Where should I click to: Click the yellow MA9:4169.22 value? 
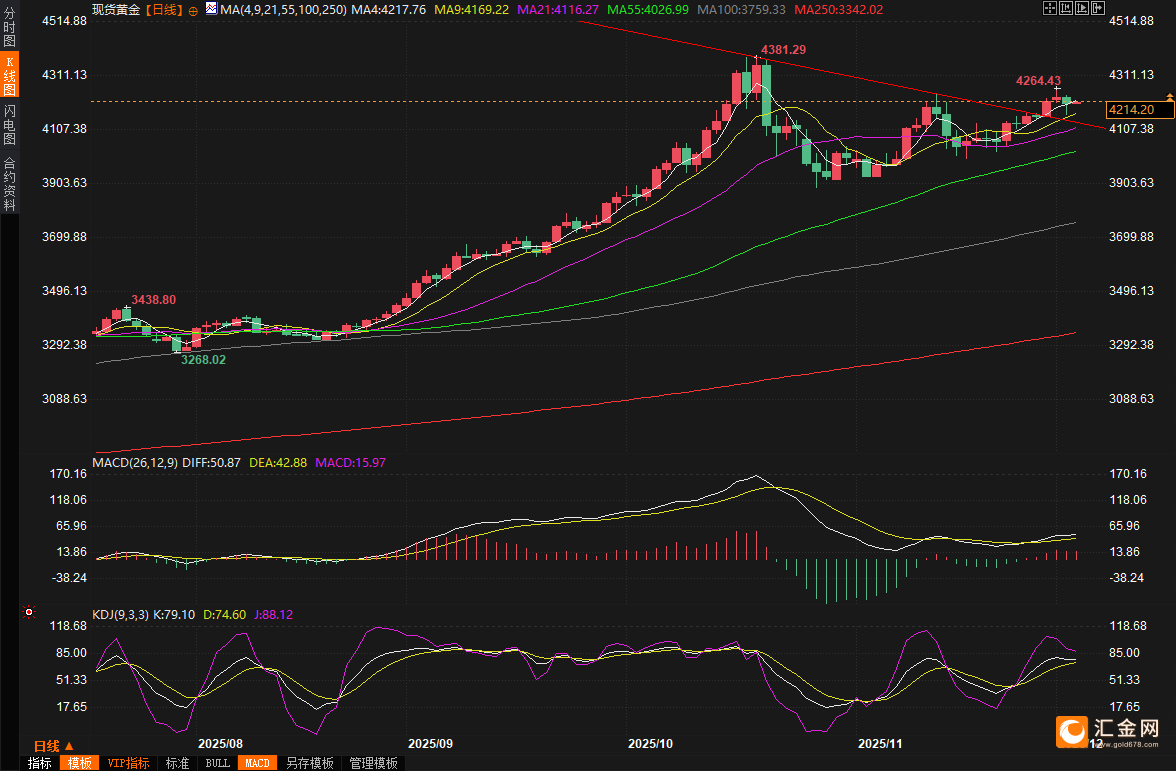pos(471,10)
